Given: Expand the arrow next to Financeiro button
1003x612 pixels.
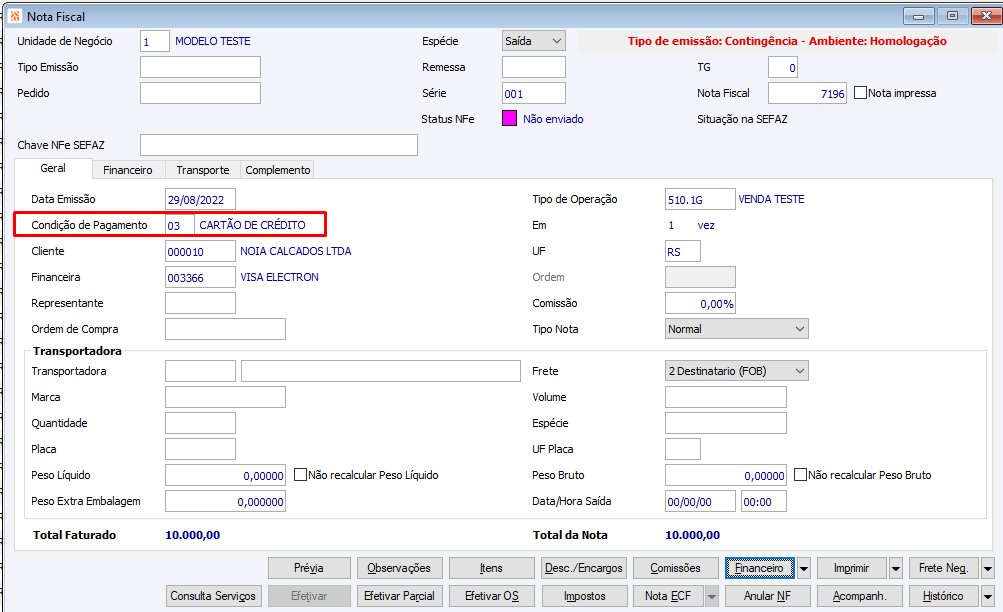Looking at the screenshot, I should [x=804, y=568].
